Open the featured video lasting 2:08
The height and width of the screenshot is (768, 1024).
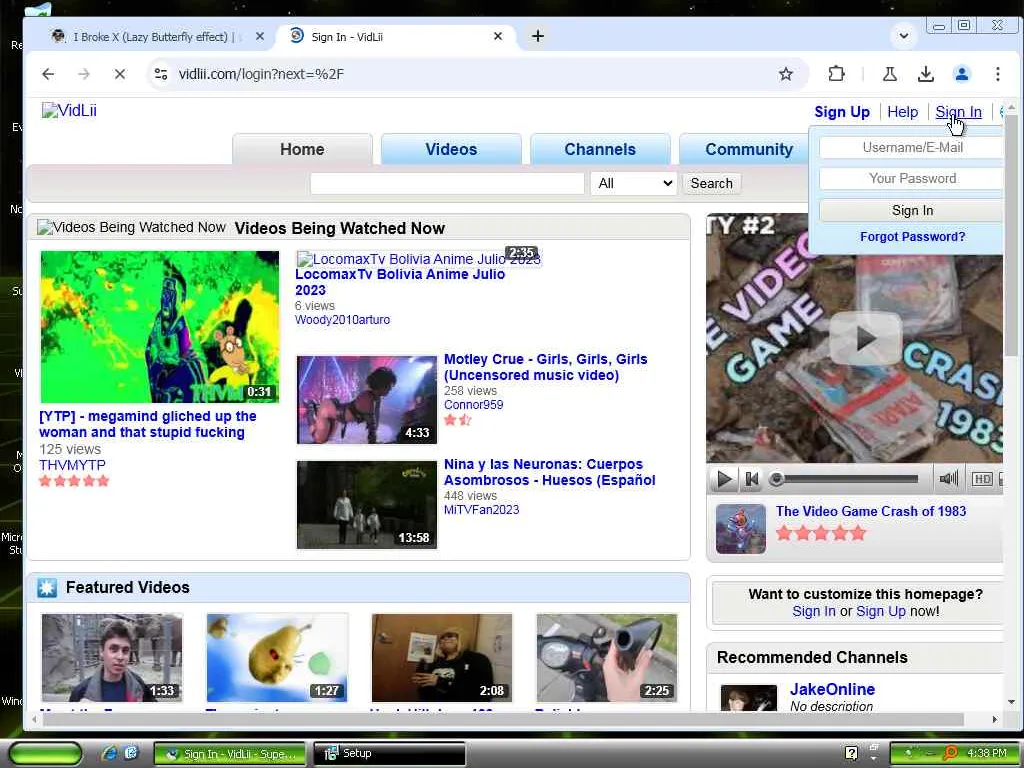pyautogui.click(x=442, y=658)
